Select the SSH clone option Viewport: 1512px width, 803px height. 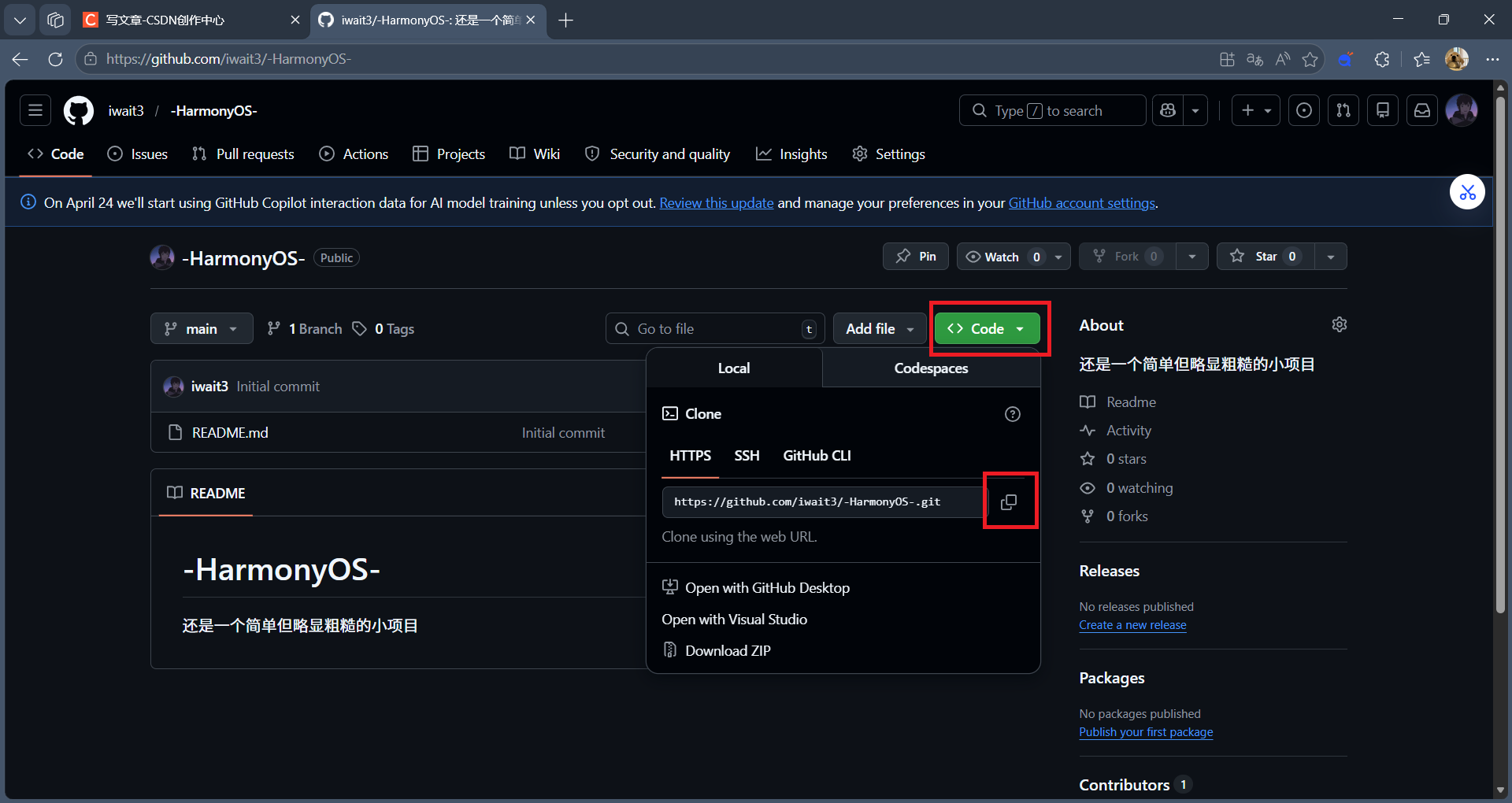[747, 456]
